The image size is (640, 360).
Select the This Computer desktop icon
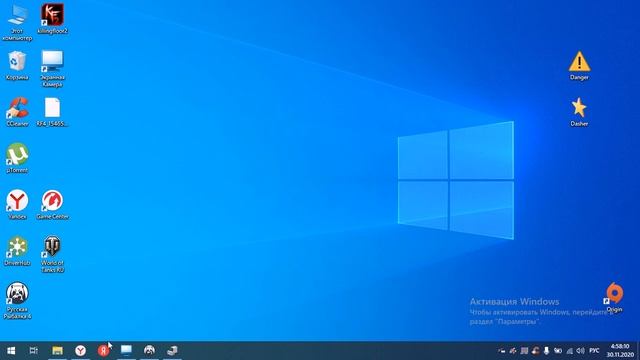(17, 22)
